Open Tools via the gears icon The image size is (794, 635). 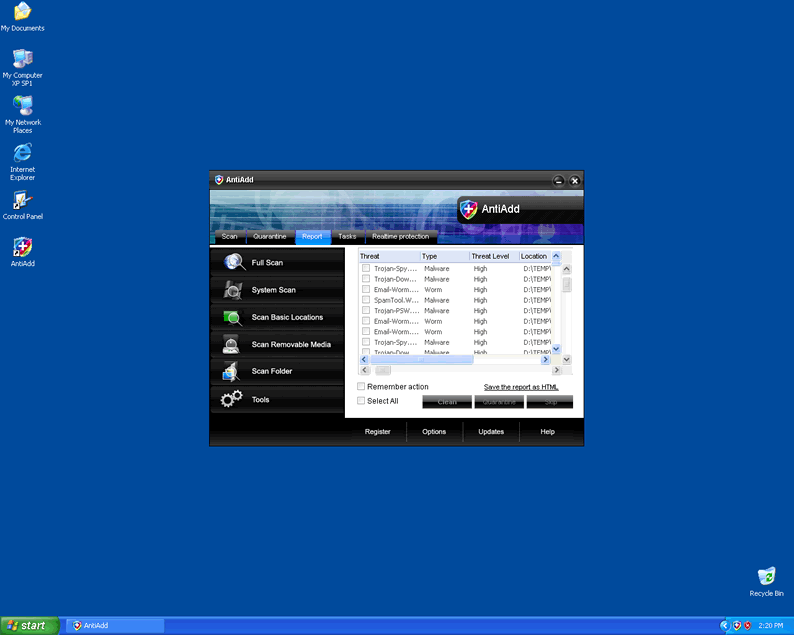pyautogui.click(x=232, y=399)
